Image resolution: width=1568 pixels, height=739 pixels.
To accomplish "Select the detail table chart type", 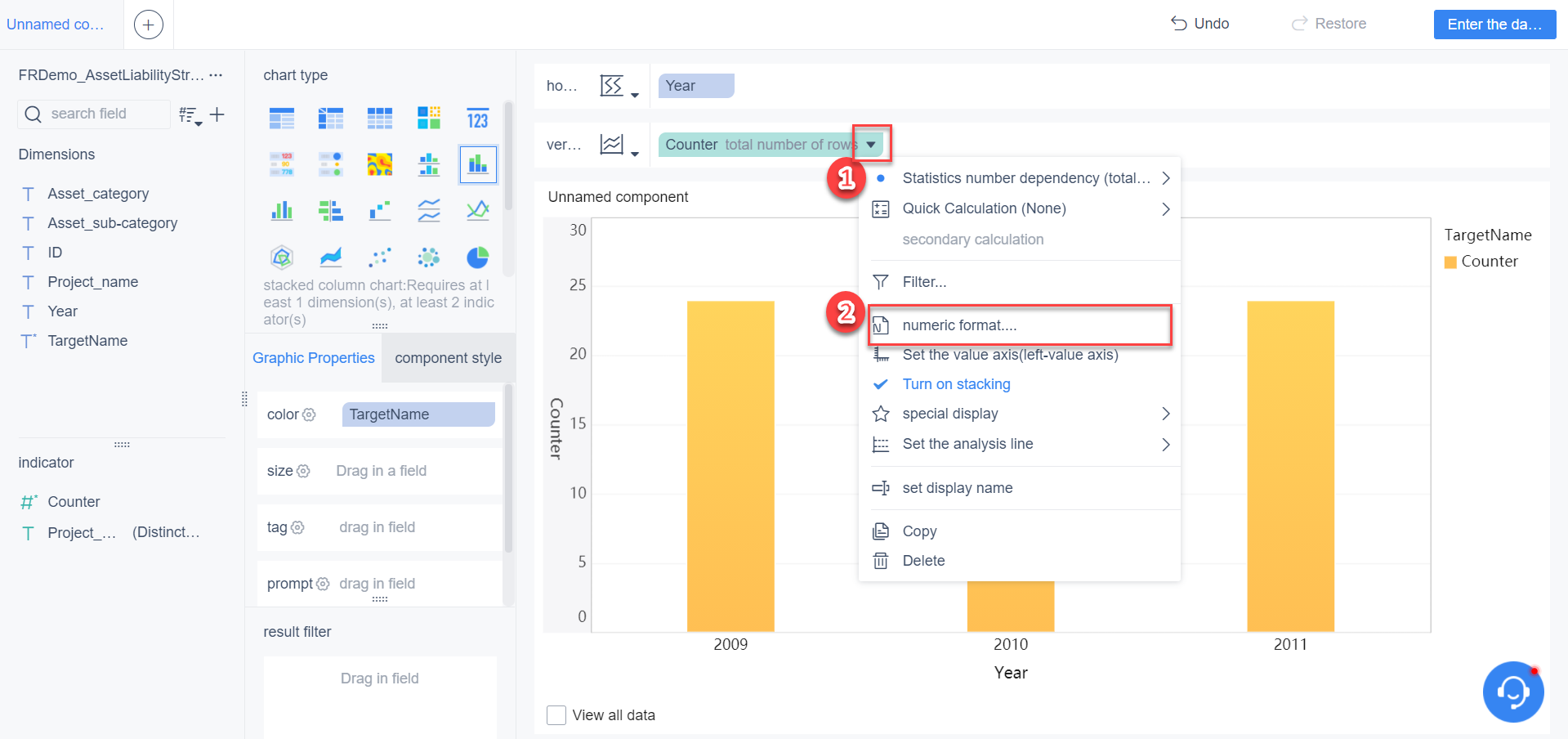I will pyautogui.click(x=380, y=119).
